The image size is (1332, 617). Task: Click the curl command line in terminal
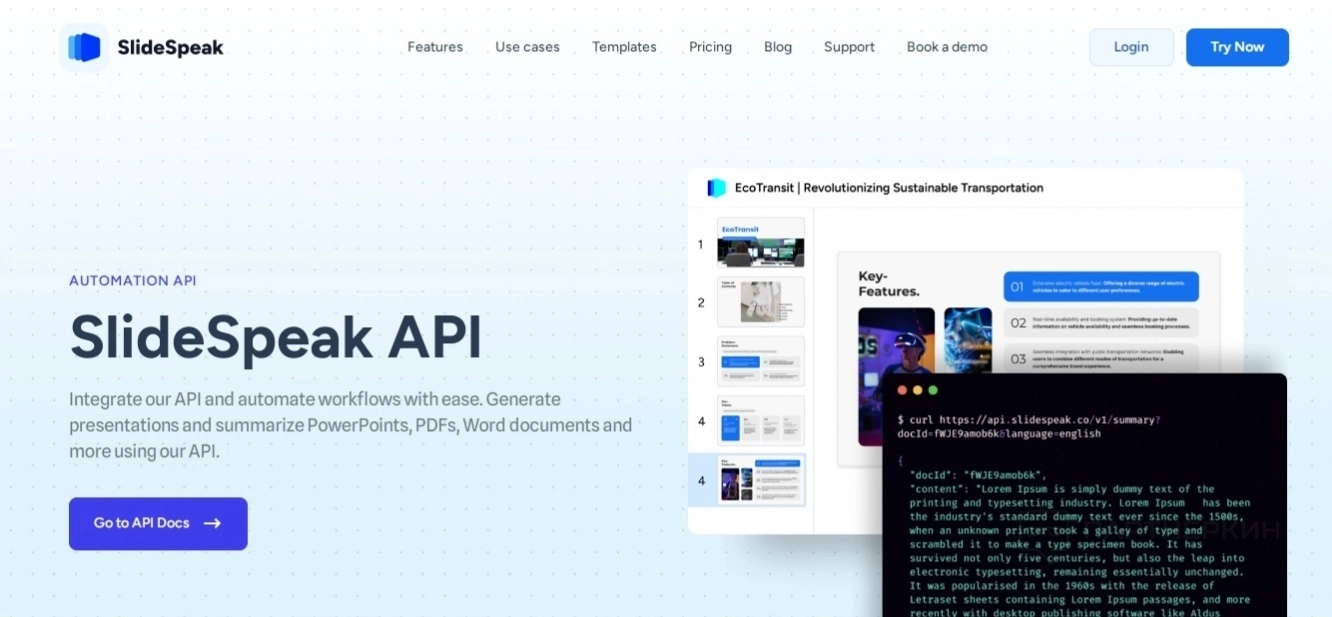1029,426
